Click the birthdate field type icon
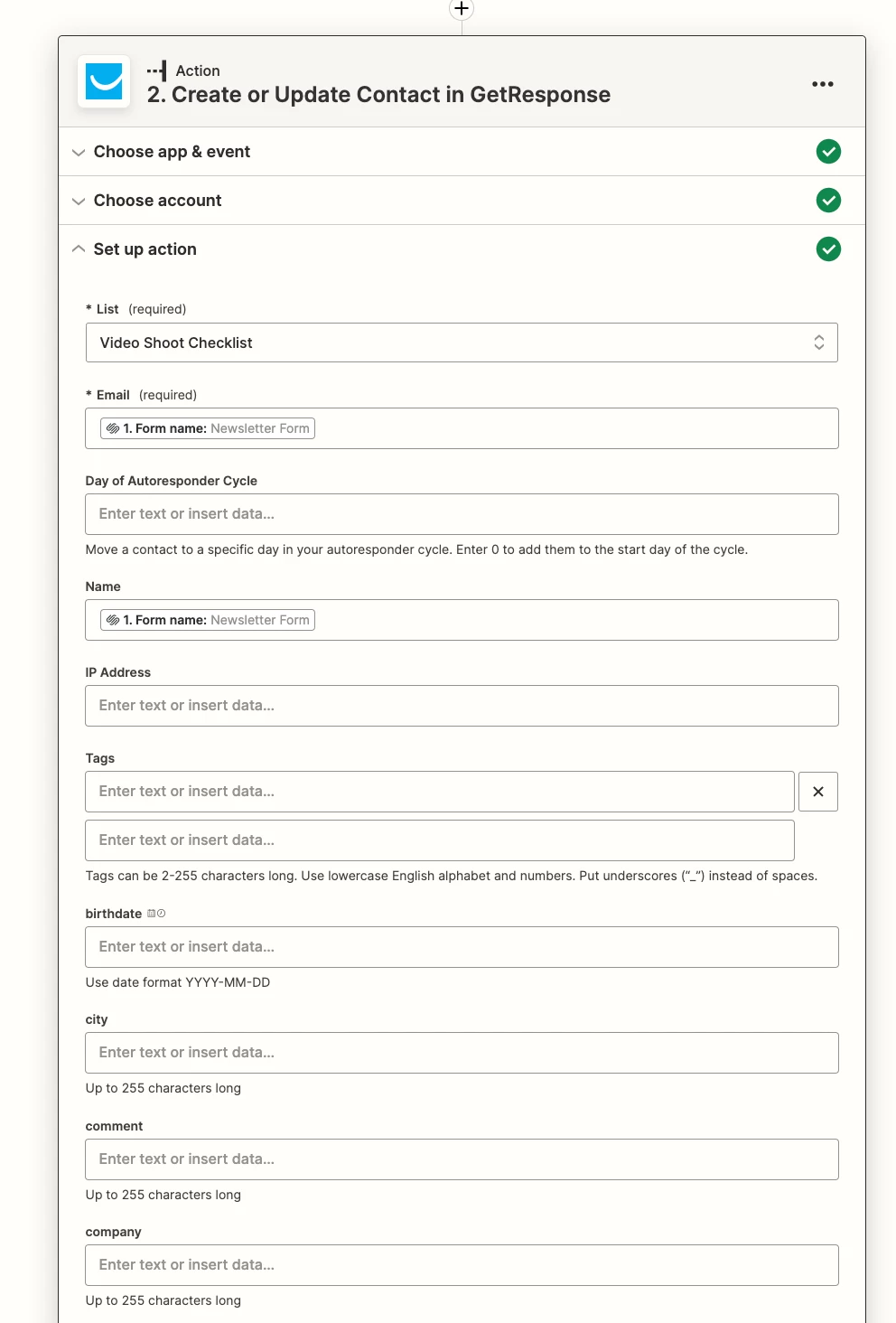 pyautogui.click(x=156, y=914)
